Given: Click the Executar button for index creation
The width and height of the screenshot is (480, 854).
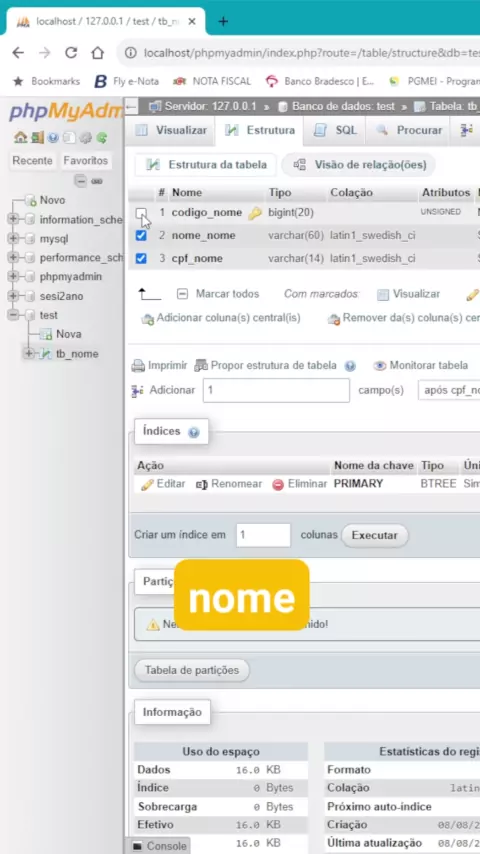Looking at the screenshot, I should pos(374,535).
